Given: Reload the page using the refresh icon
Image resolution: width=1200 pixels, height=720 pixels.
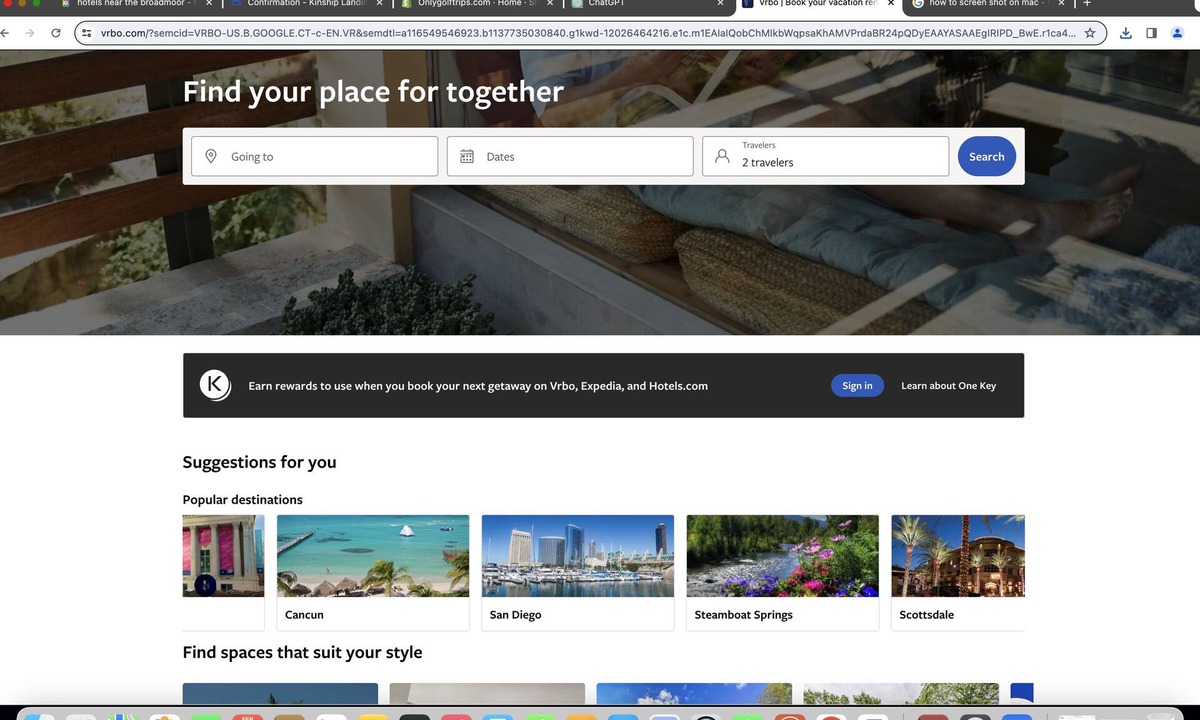Looking at the screenshot, I should tap(56, 33).
